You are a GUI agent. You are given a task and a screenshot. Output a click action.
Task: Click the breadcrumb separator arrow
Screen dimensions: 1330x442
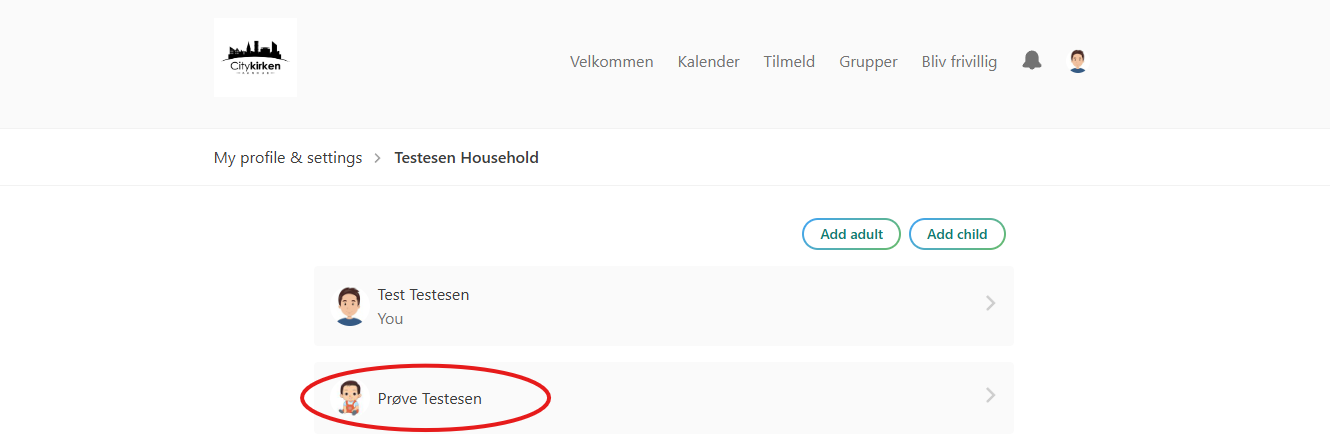click(x=378, y=158)
